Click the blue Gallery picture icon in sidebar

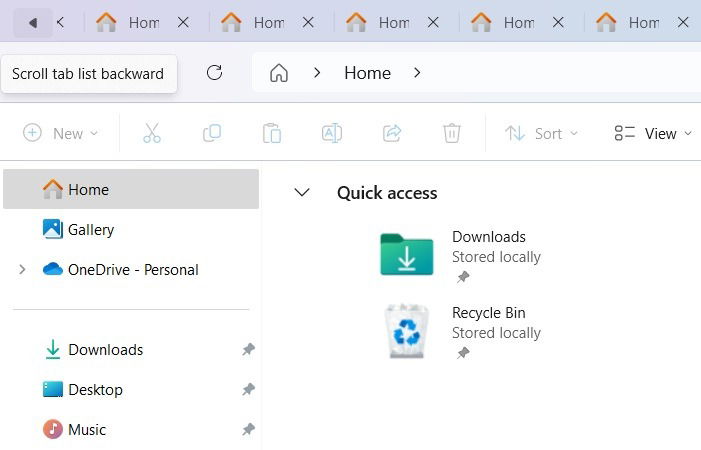53,229
